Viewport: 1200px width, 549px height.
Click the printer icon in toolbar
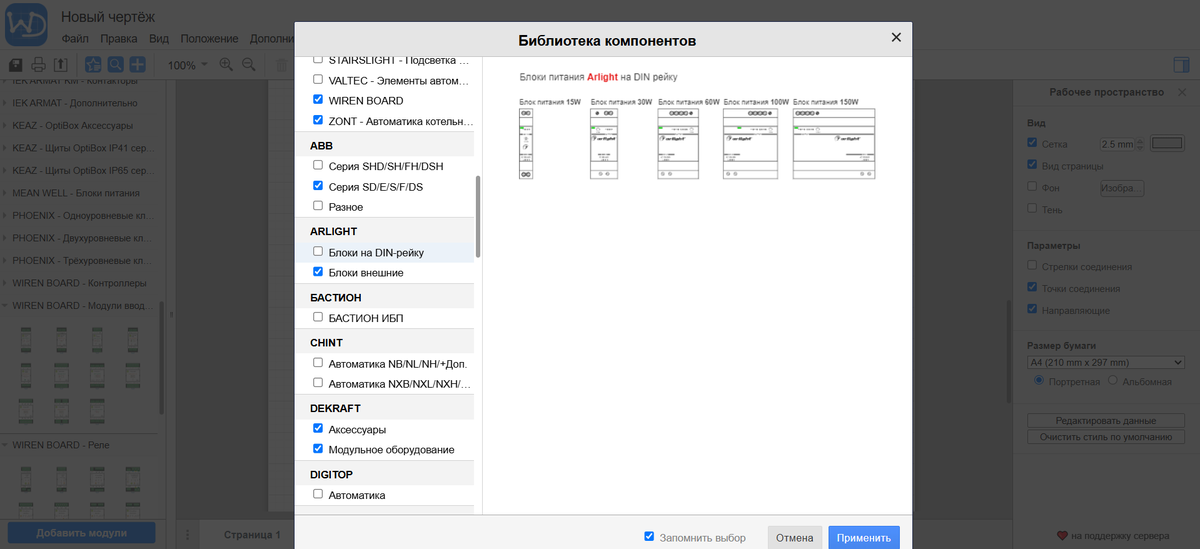coord(38,65)
